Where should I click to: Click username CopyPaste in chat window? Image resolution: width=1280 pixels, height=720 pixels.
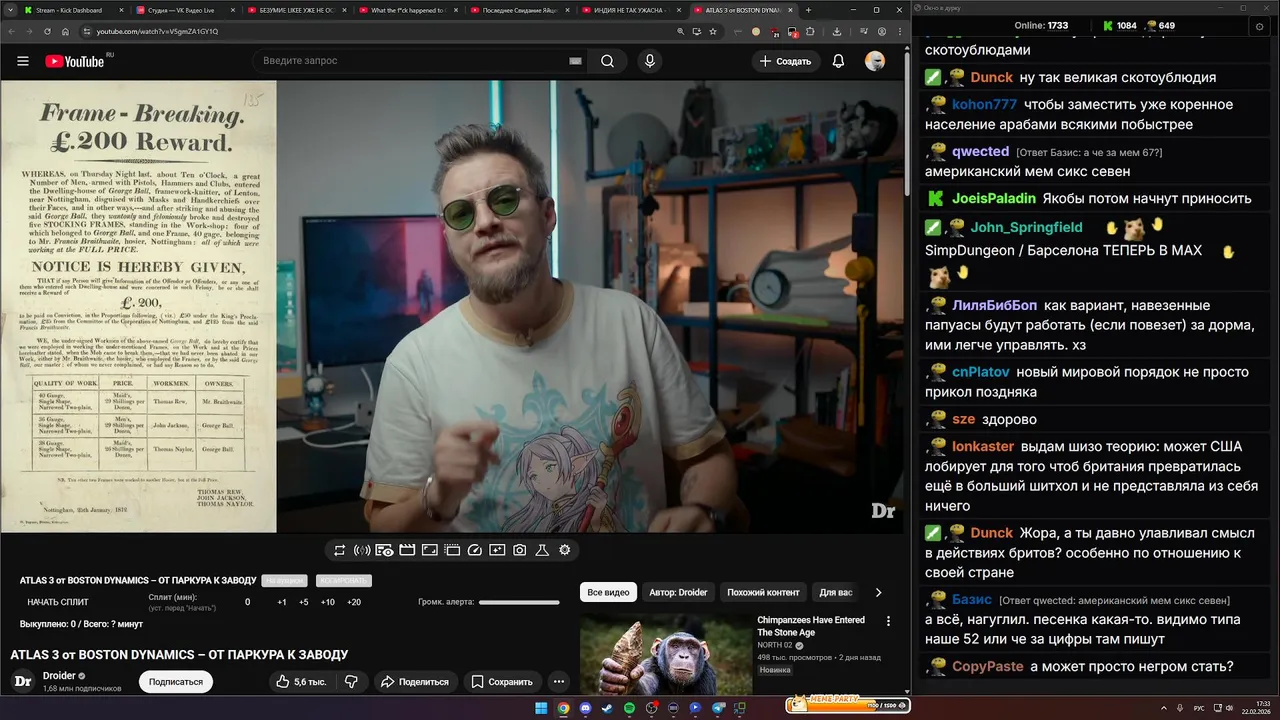[988, 666]
